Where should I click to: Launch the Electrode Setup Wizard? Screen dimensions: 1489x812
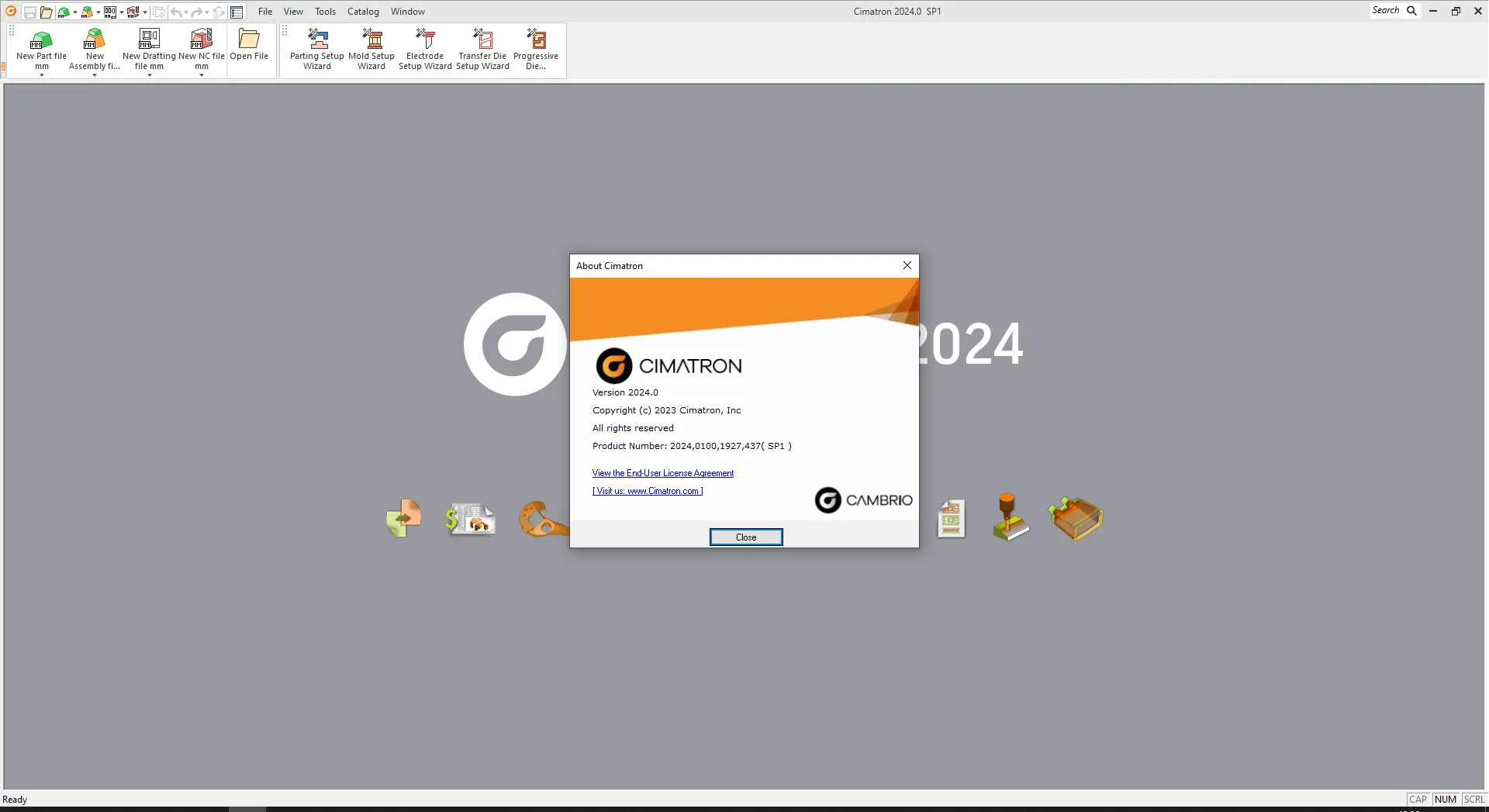click(425, 49)
